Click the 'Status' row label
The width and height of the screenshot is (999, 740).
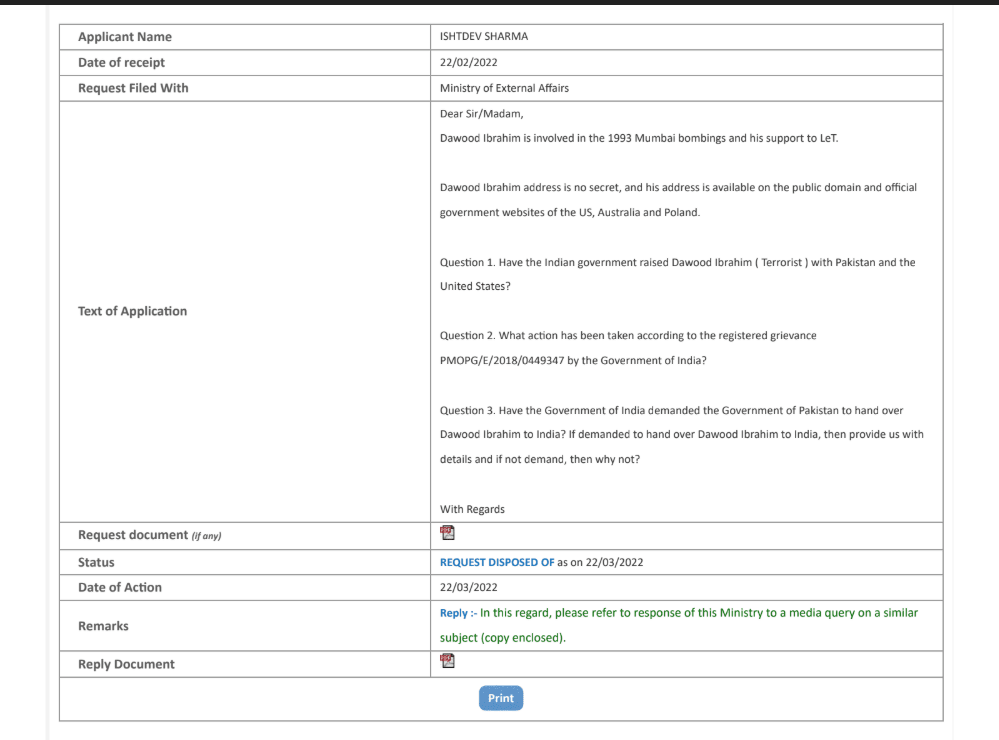(96, 562)
